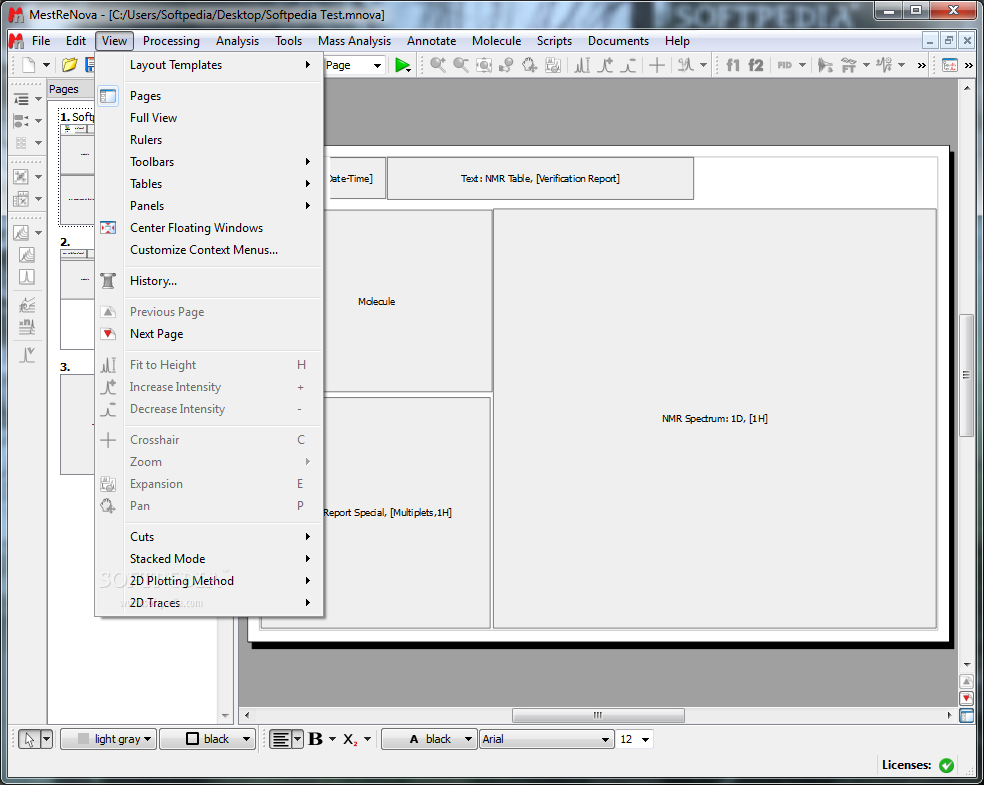Screen dimensions: 984x785
Task: Expand the 2D Plotting Method submenu
Action: click(x=209, y=580)
